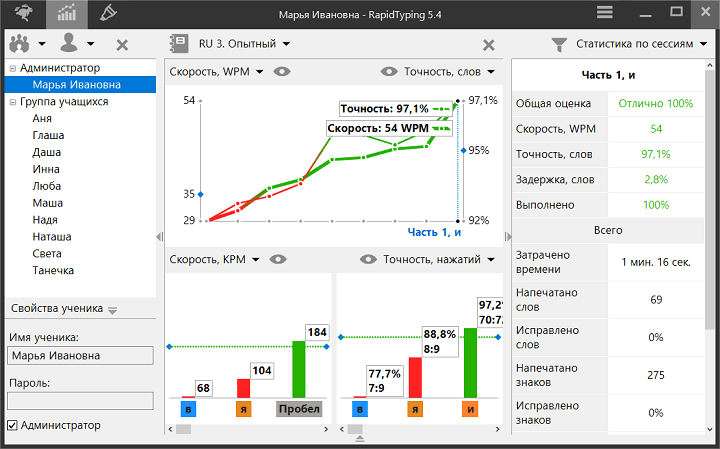Switch to the statistics chart tab
Screen dimensions: 720x449
pos(67,14)
